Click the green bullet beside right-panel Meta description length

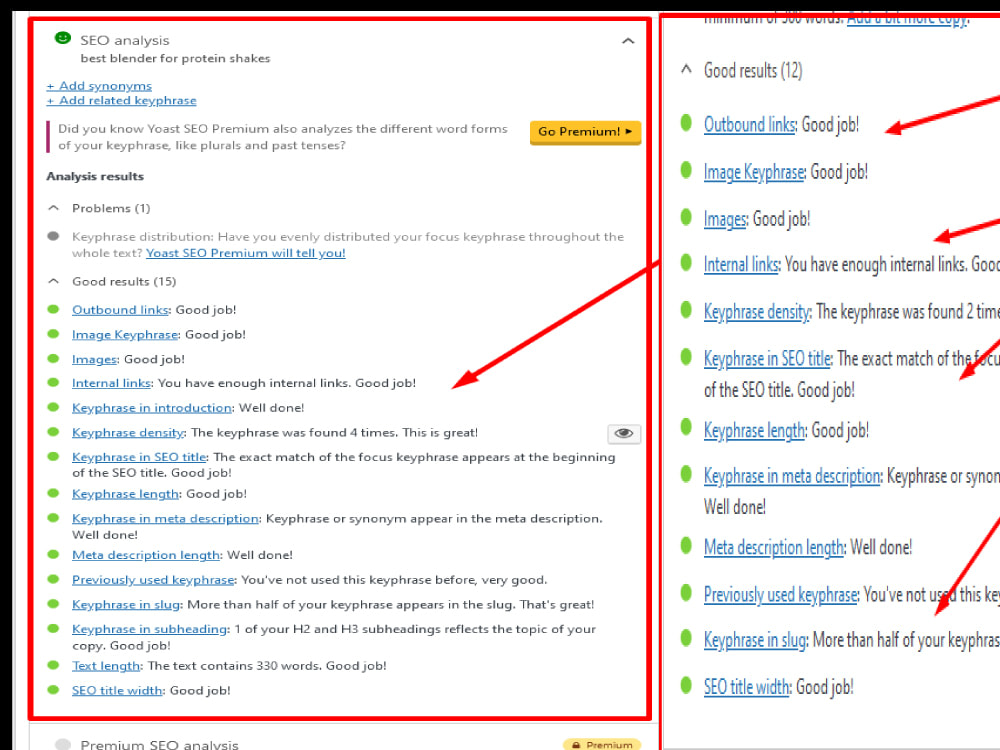686,545
